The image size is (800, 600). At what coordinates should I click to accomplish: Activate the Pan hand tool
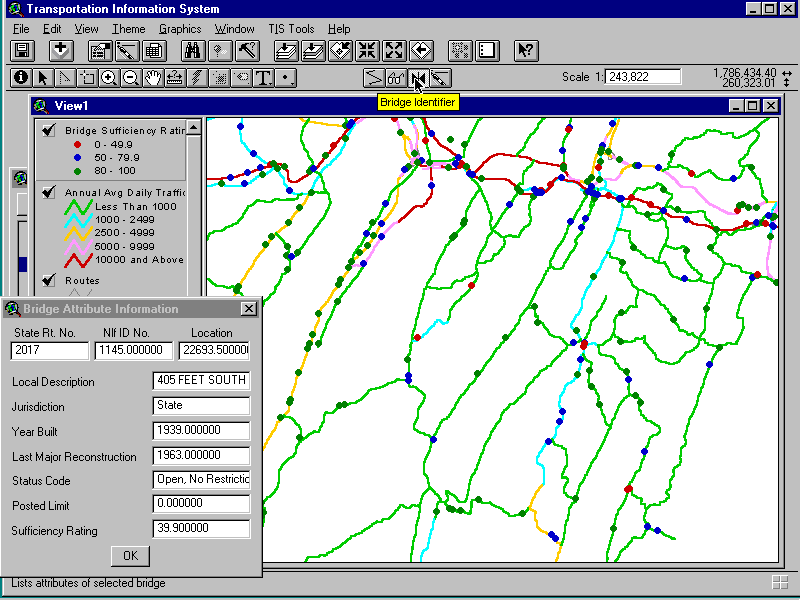coord(152,77)
